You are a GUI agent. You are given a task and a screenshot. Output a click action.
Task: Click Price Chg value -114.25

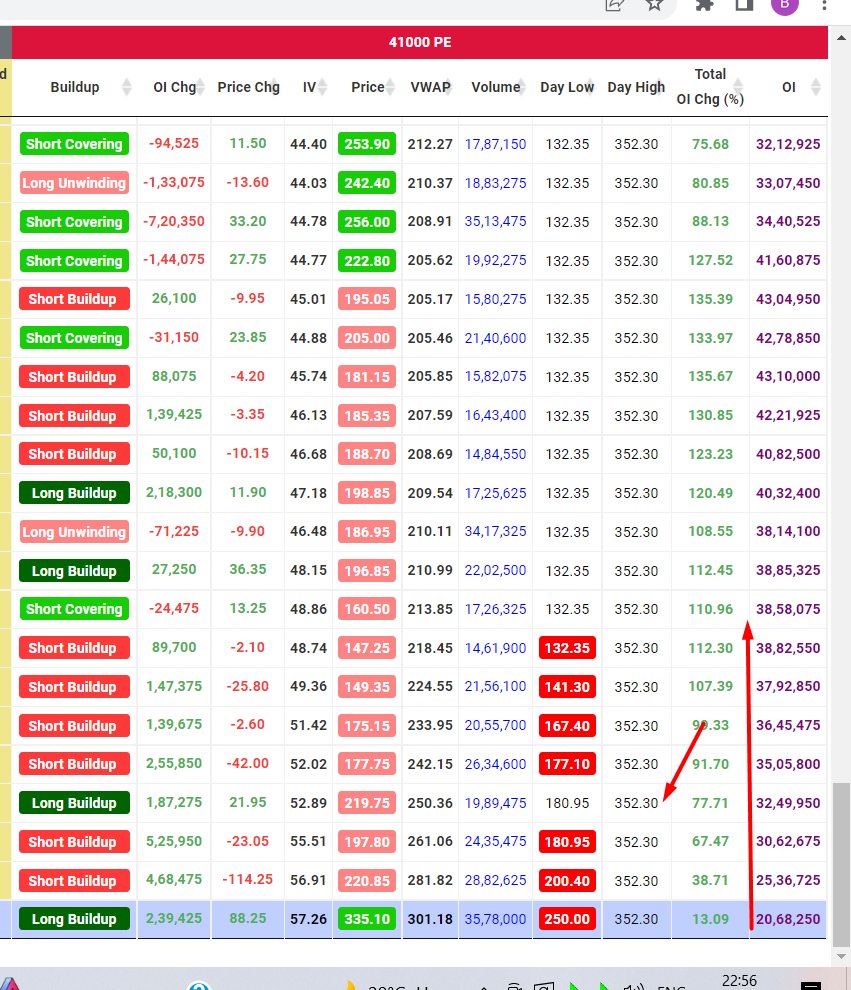[247, 880]
